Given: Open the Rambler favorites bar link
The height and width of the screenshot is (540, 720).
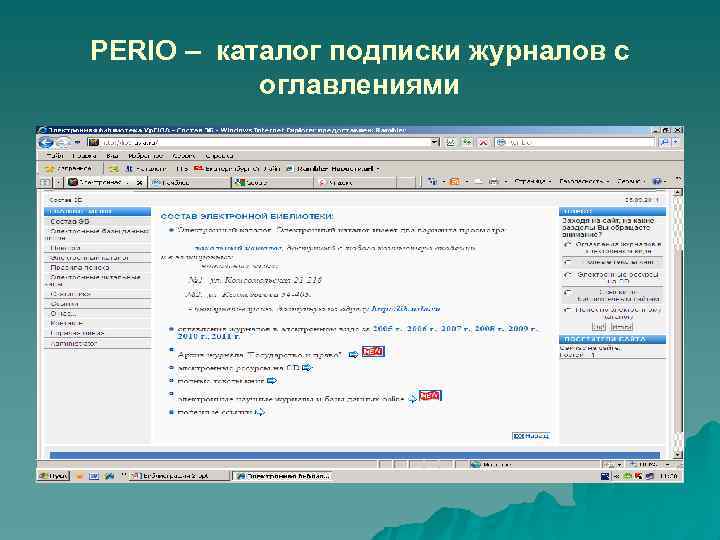Looking at the screenshot, I should [x=332, y=169].
